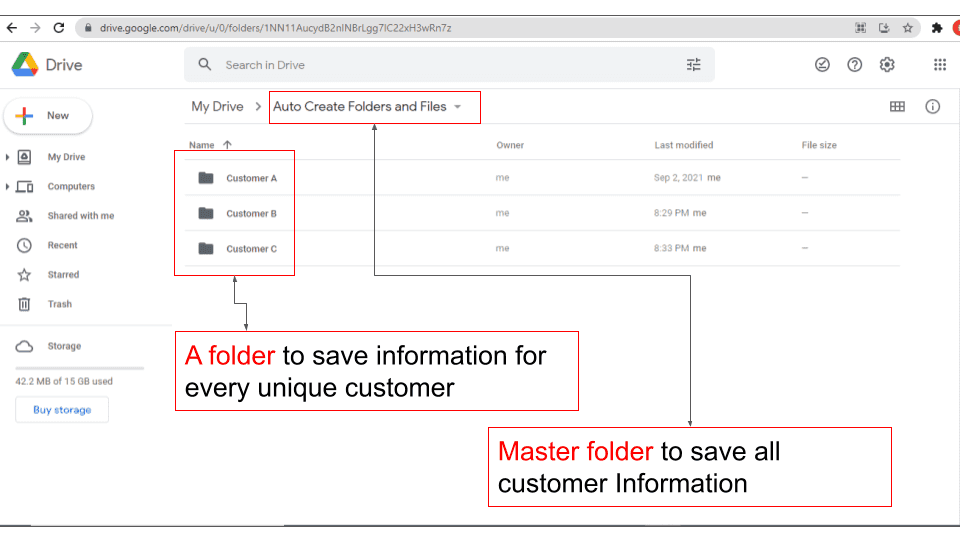The height and width of the screenshot is (540, 960).
Task: View folder details info icon
Action: click(932, 107)
